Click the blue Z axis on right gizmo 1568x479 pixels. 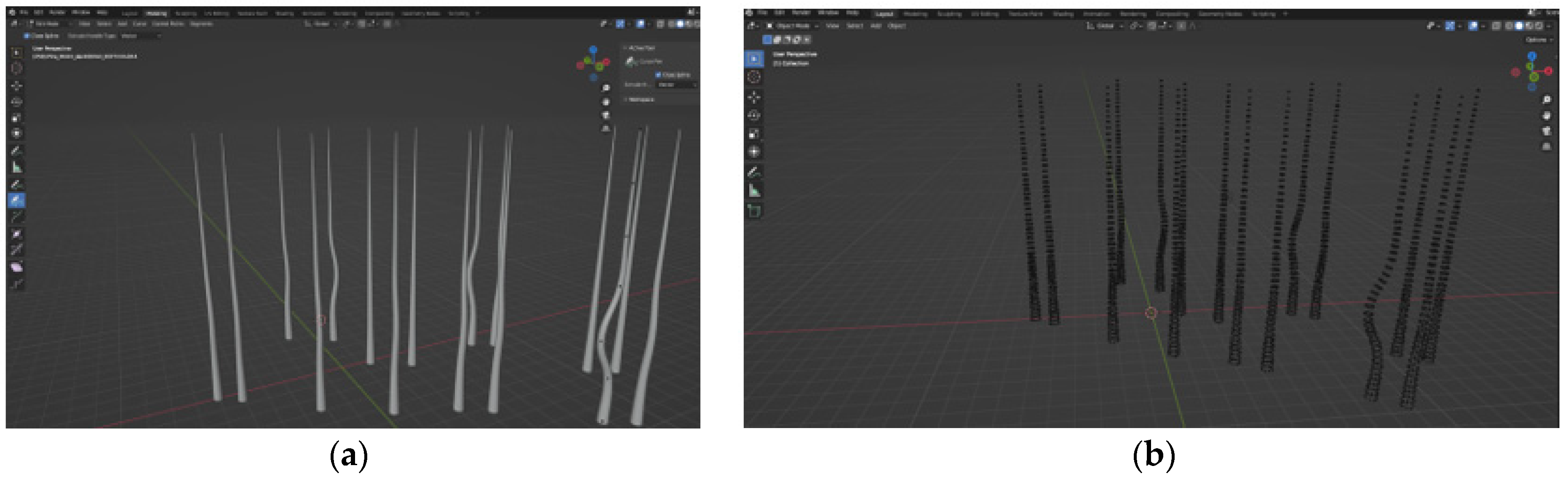1532,56
